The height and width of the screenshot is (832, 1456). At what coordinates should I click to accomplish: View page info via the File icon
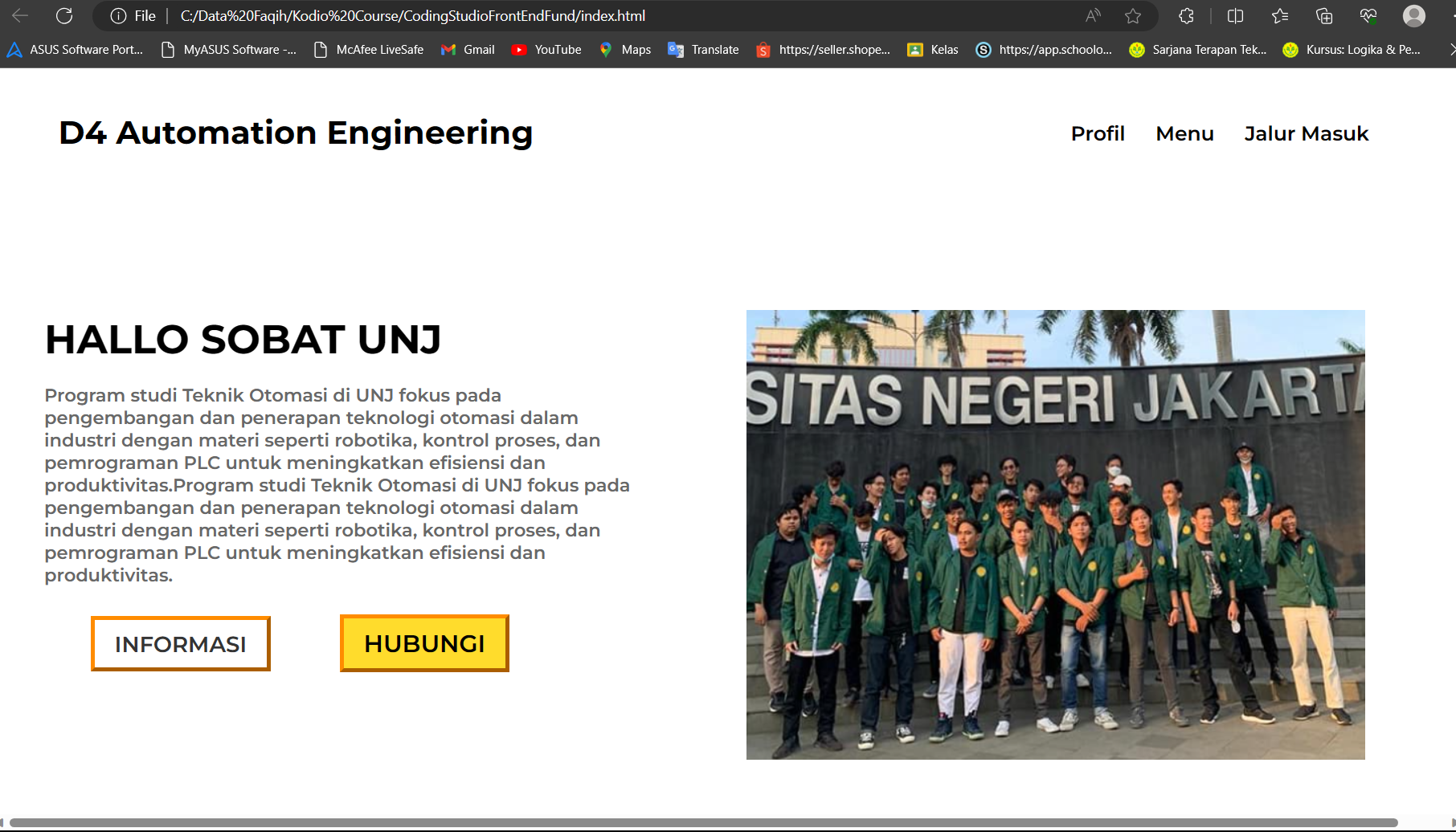[117, 15]
